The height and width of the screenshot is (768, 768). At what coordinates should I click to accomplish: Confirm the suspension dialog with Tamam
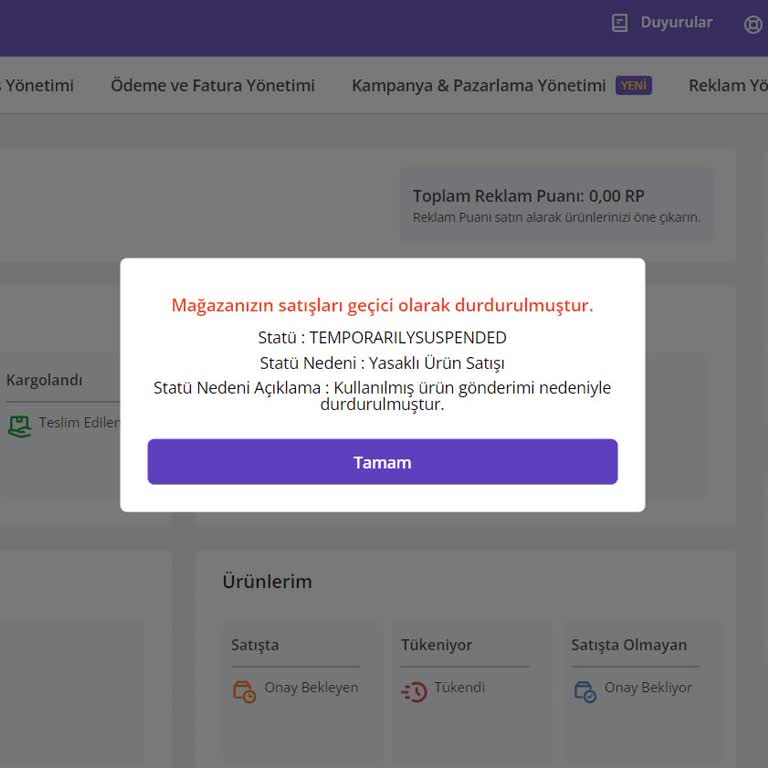point(382,462)
